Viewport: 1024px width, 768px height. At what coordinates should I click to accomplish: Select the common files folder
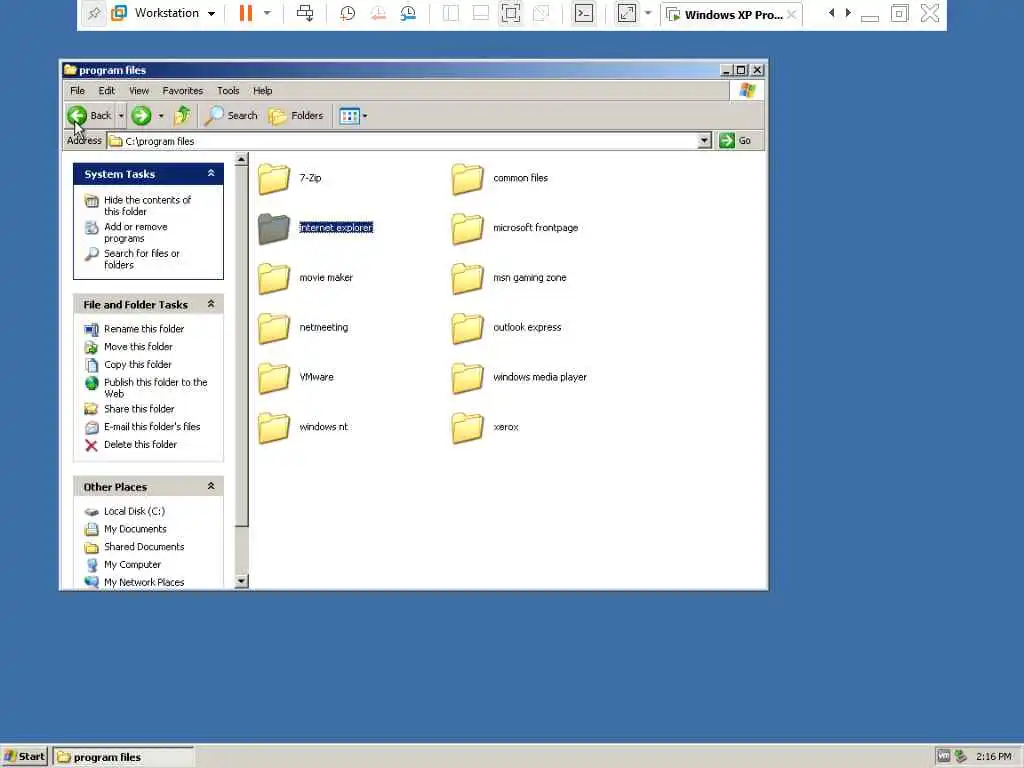[500, 178]
